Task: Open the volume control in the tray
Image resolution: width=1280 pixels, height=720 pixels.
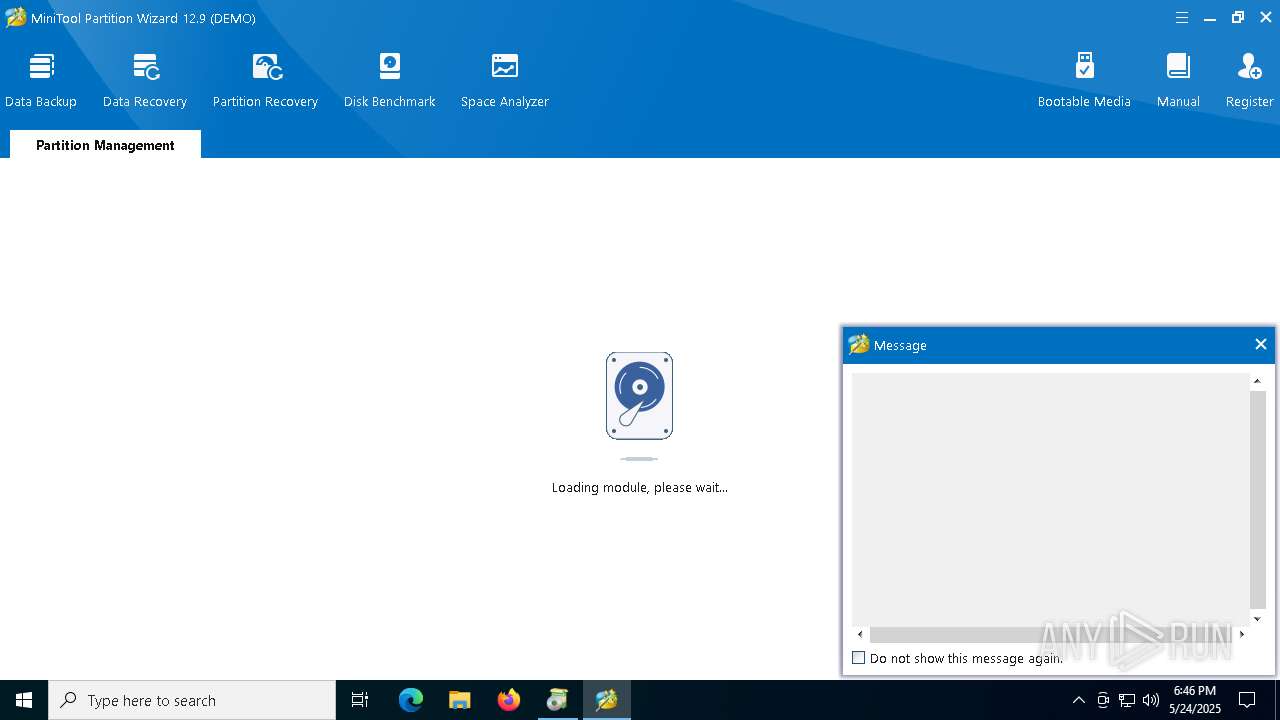Action: point(1151,700)
